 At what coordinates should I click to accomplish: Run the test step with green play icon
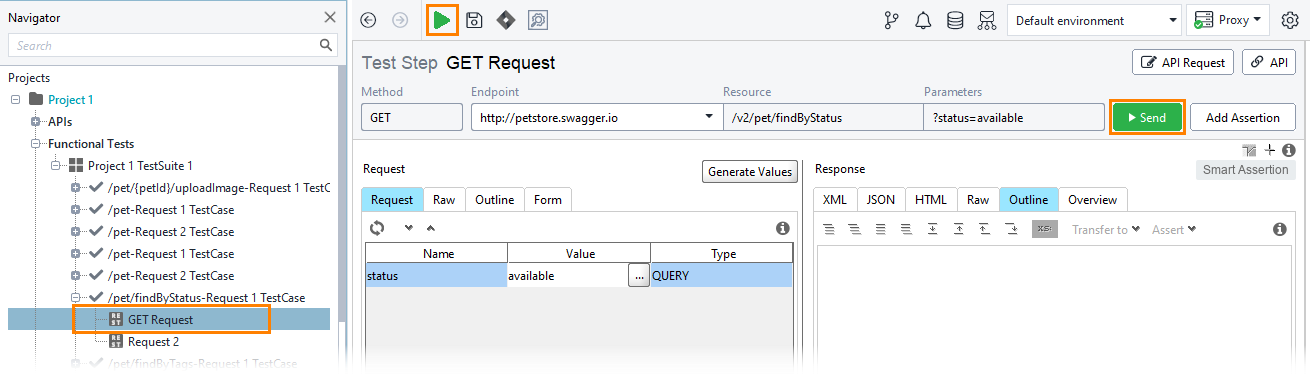pos(441,20)
